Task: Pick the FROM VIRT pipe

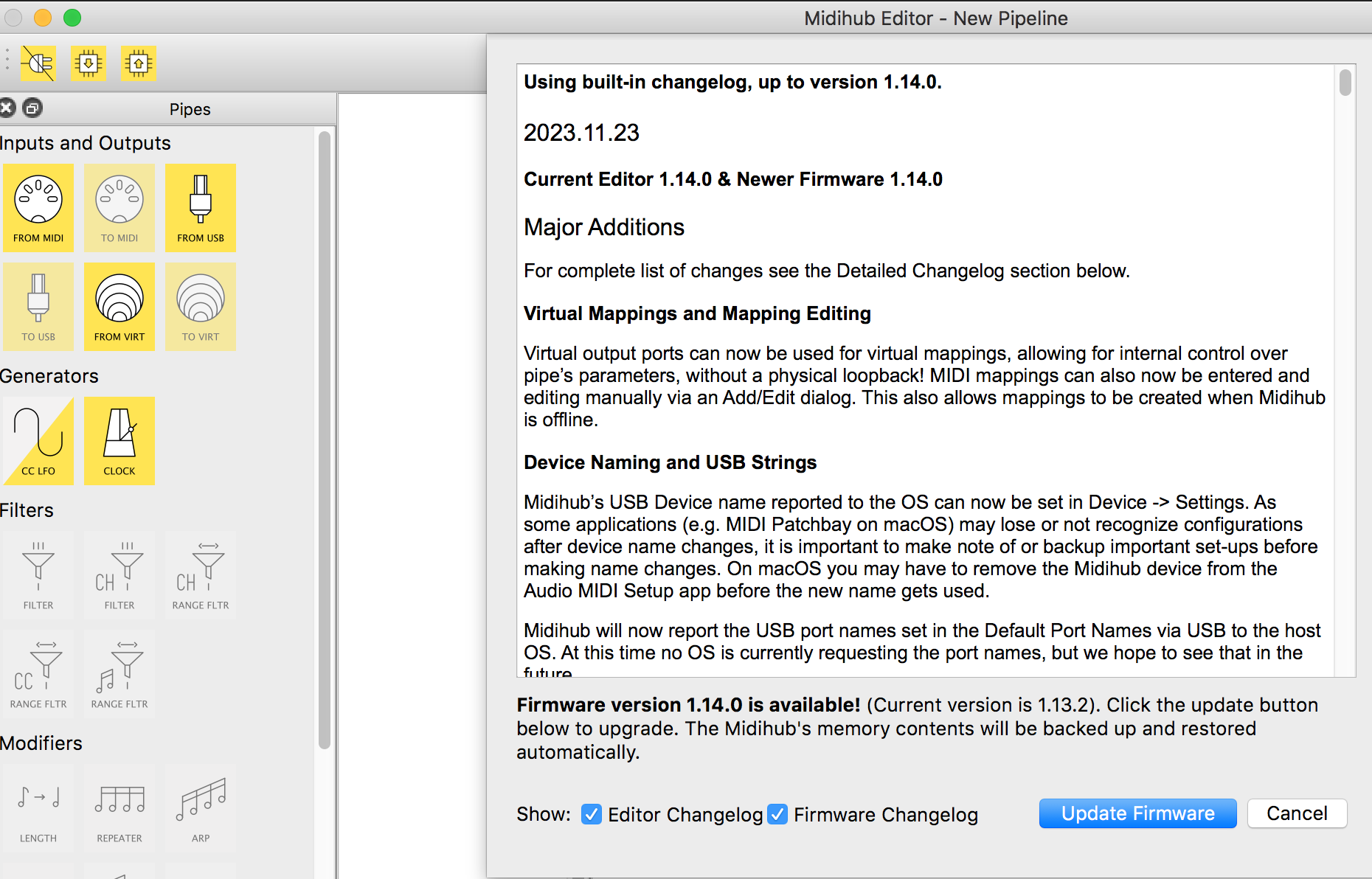Action: [x=119, y=306]
